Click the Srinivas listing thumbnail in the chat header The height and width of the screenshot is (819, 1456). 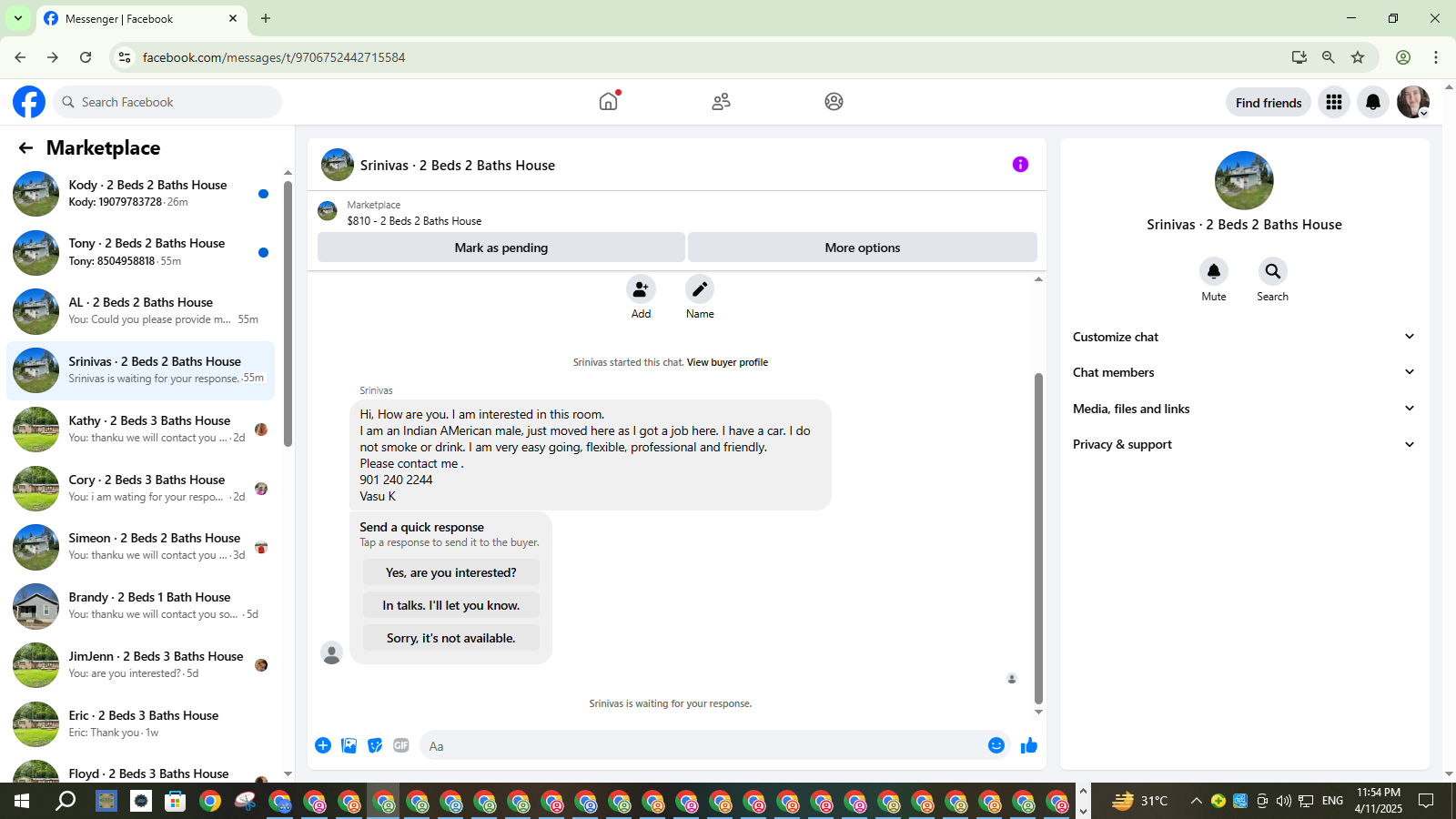tap(338, 165)
